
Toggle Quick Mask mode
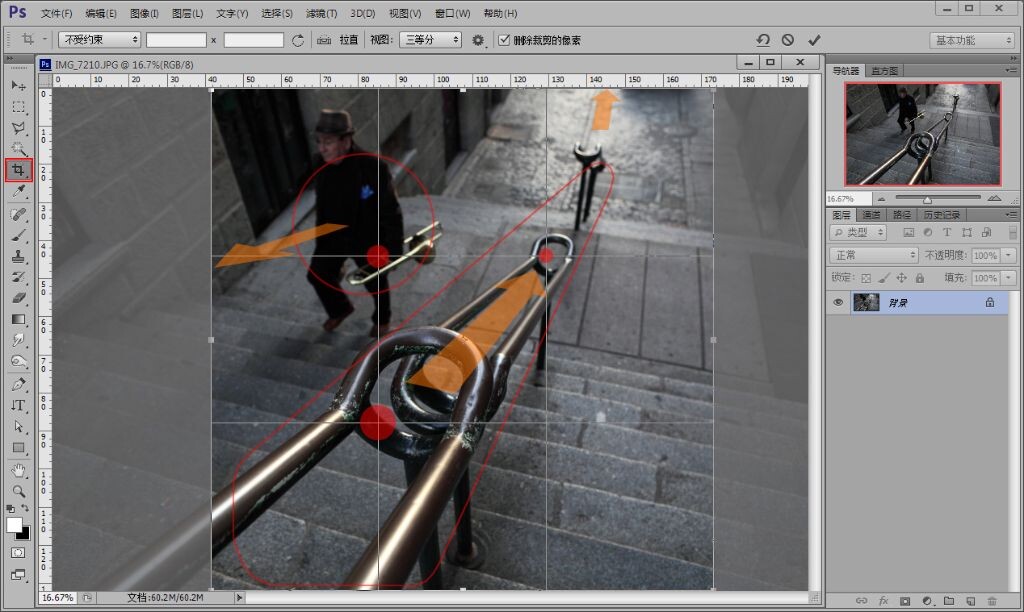click(x=18, y=553)
